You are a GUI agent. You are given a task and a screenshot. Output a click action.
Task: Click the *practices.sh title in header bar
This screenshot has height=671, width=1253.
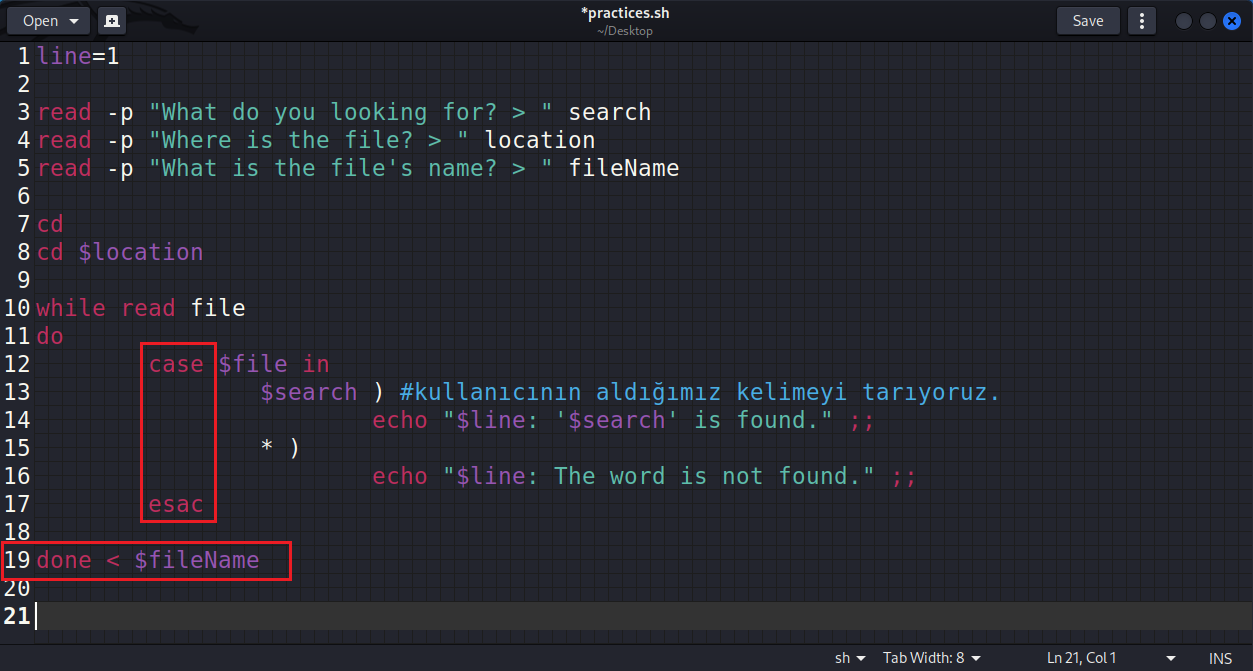pos(625,14)
